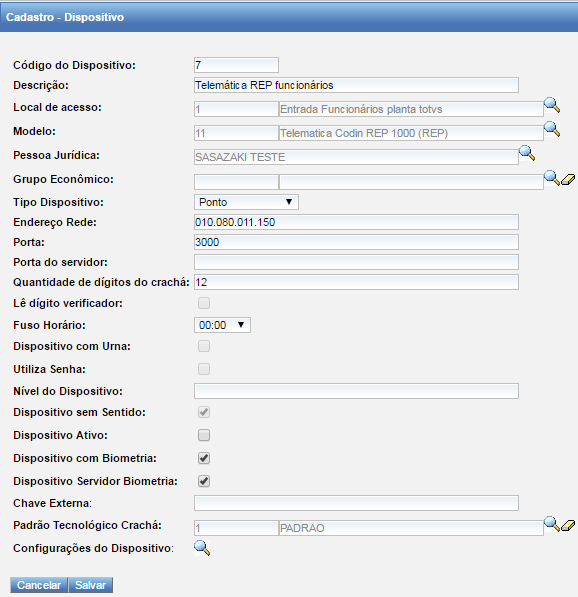Click the Cadastro - Dispositivo title
This screenshot has height=597, width=578.
65,17
